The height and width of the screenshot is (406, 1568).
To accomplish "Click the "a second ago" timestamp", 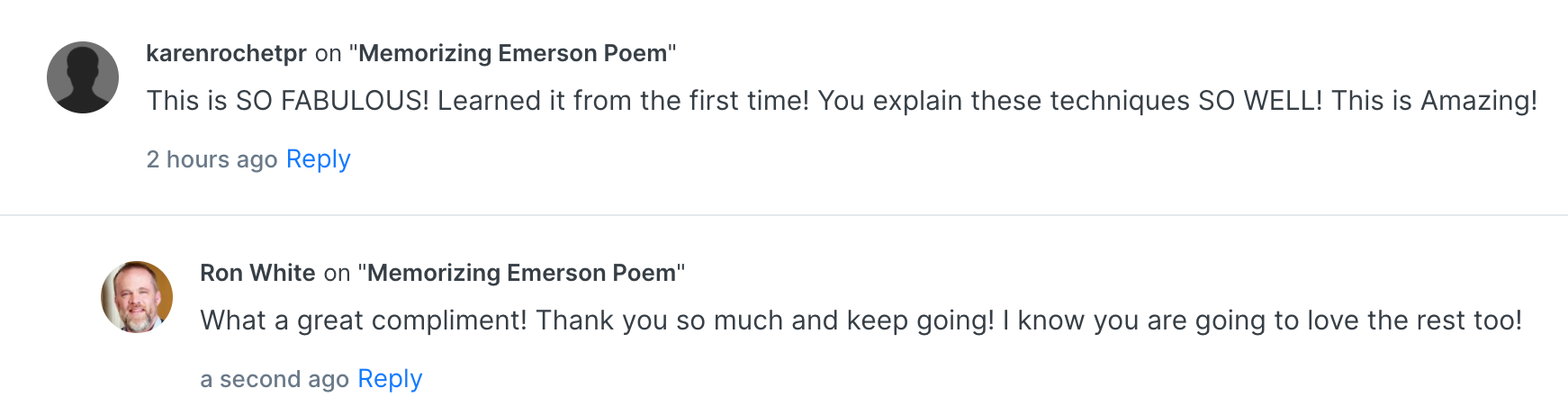I will coord(274,380).
